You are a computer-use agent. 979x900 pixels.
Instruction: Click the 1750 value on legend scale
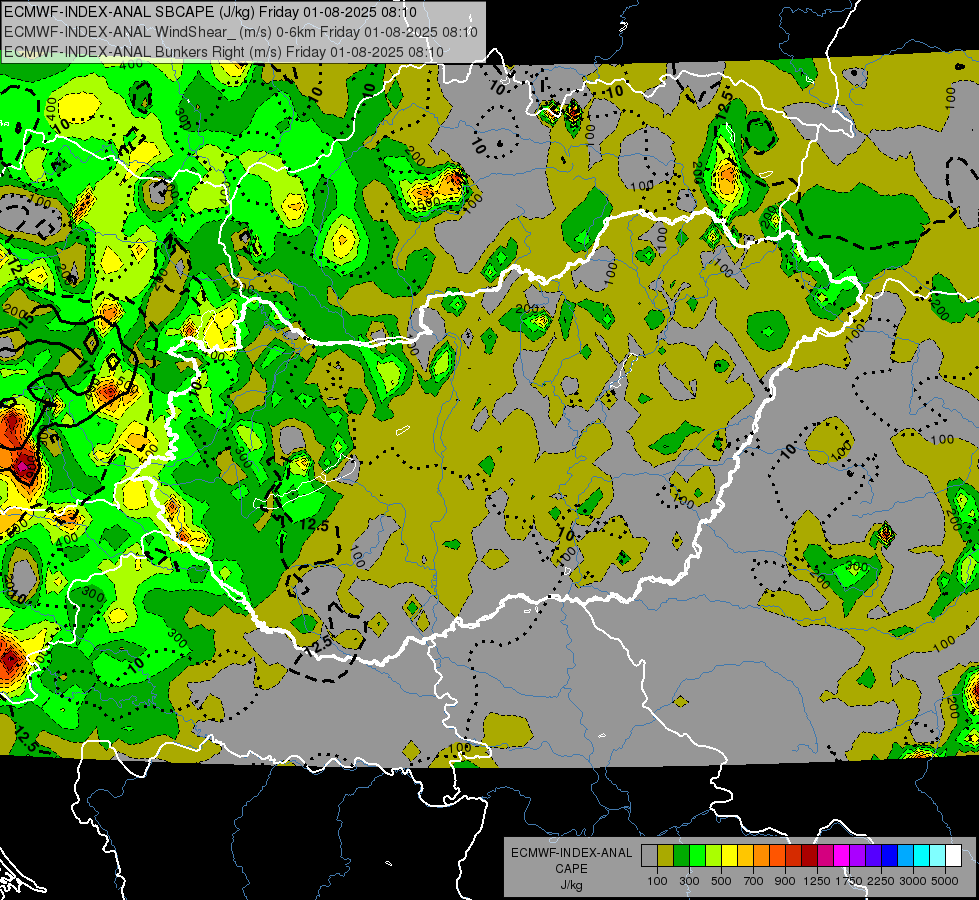point(849,881)
